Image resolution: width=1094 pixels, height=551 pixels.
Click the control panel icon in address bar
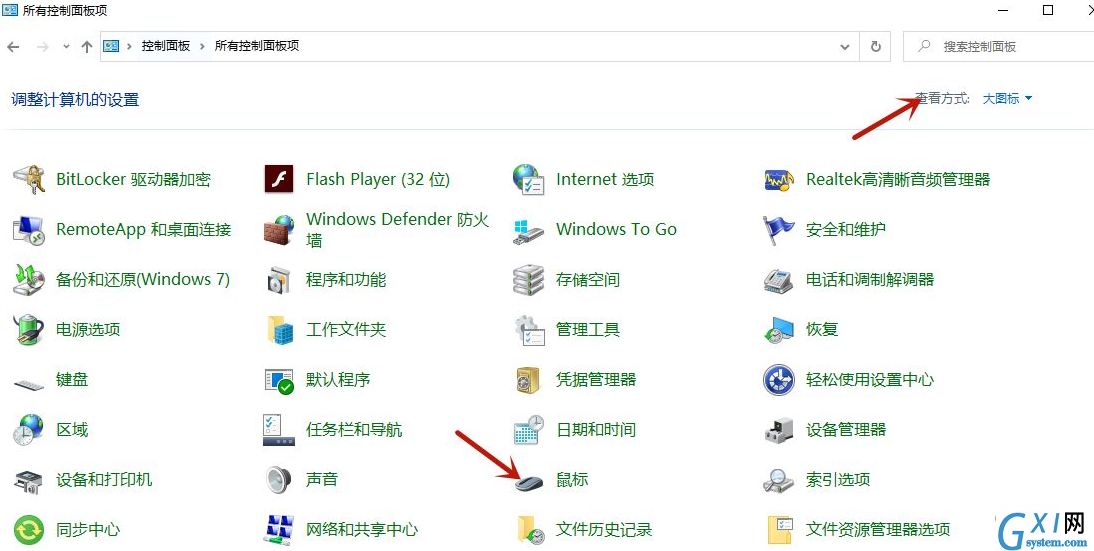(x=111, y=46)
